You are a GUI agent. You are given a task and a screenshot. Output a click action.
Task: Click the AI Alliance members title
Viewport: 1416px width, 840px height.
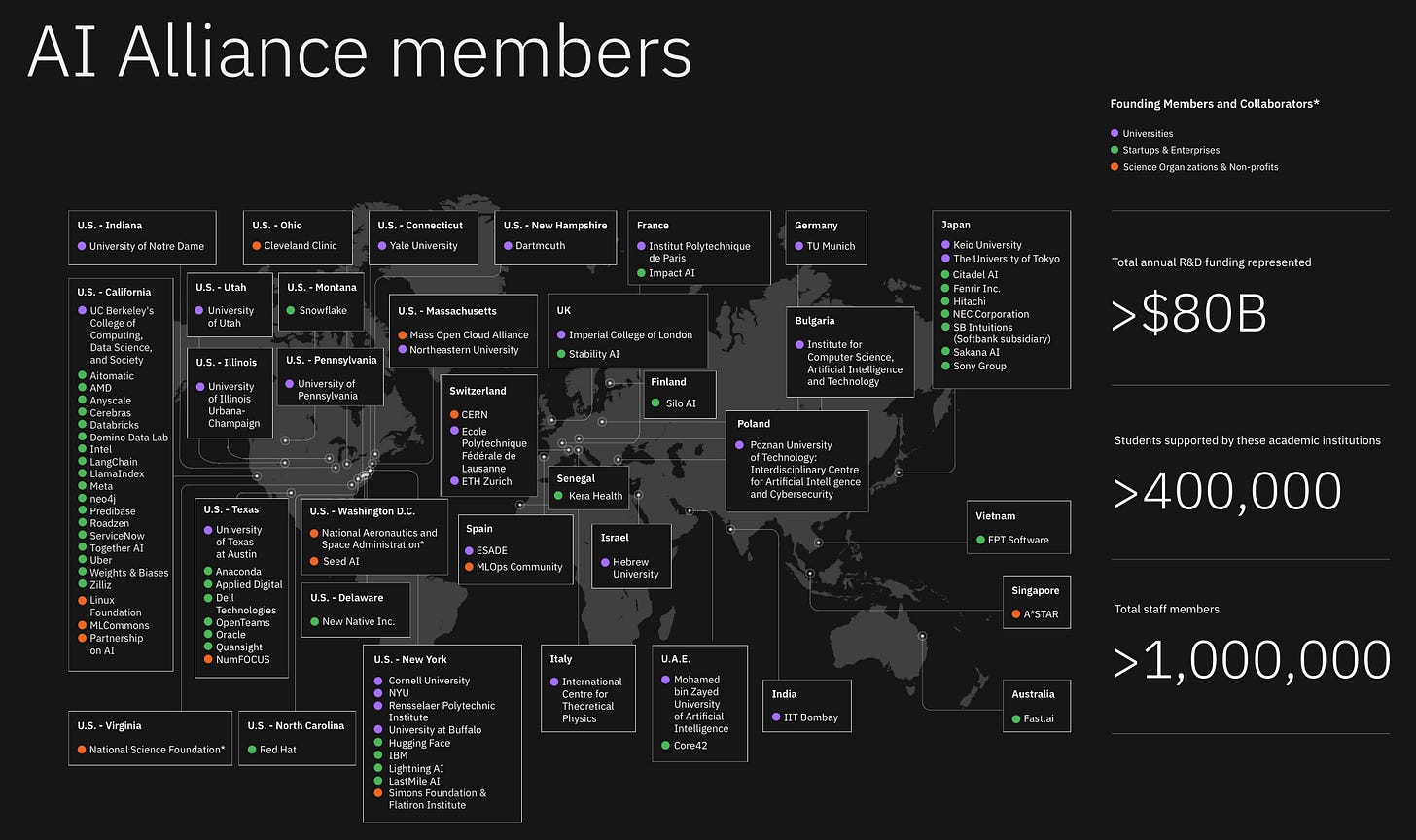click(359, 52)
